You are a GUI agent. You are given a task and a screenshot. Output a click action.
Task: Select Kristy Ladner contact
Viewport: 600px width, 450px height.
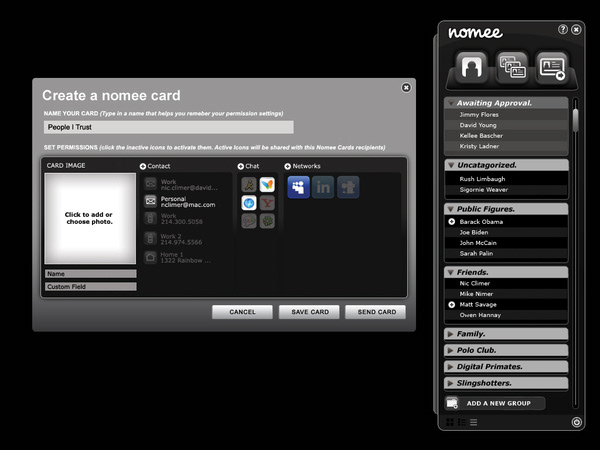[506, 146]
